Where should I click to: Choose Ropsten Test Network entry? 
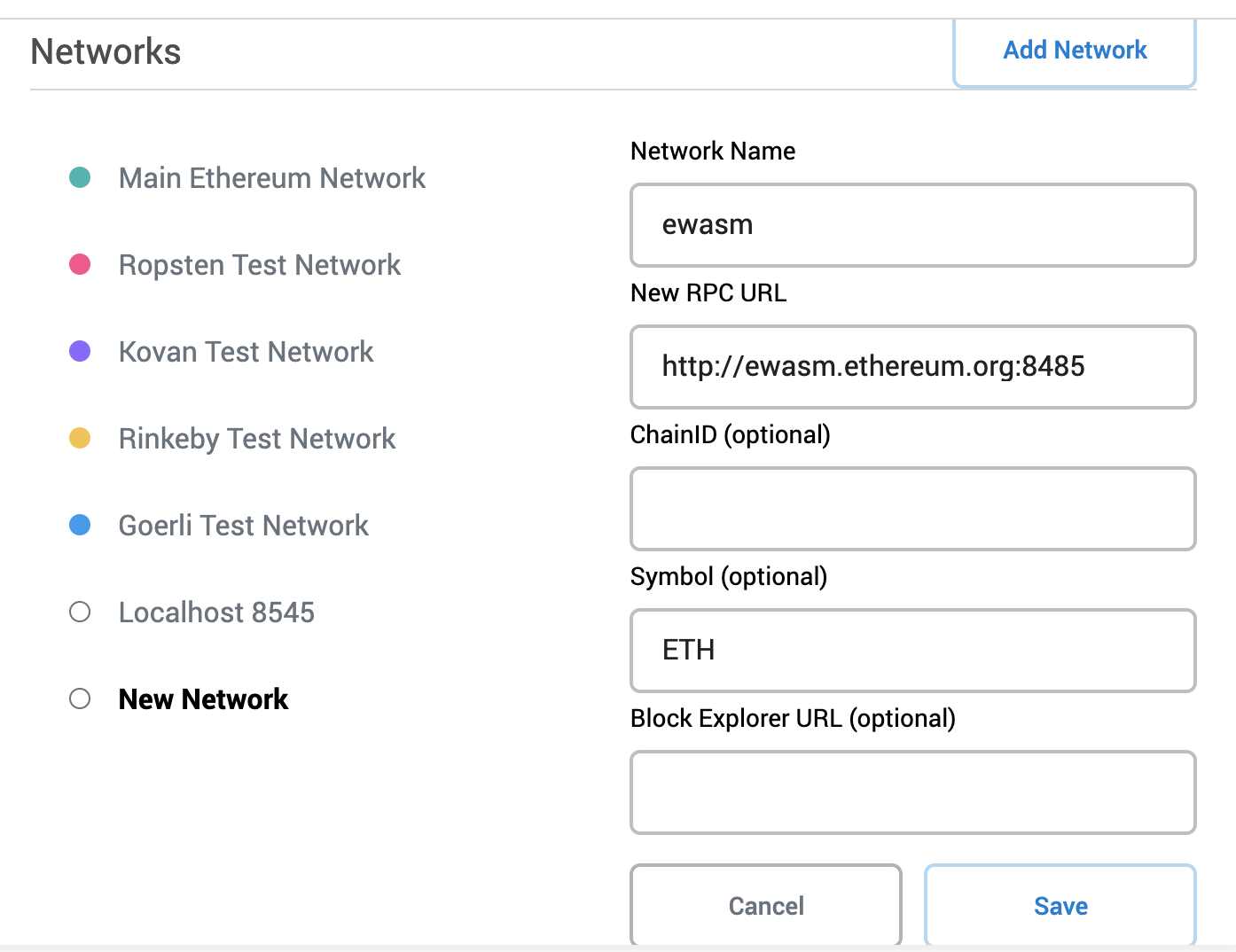pos(259,265)
